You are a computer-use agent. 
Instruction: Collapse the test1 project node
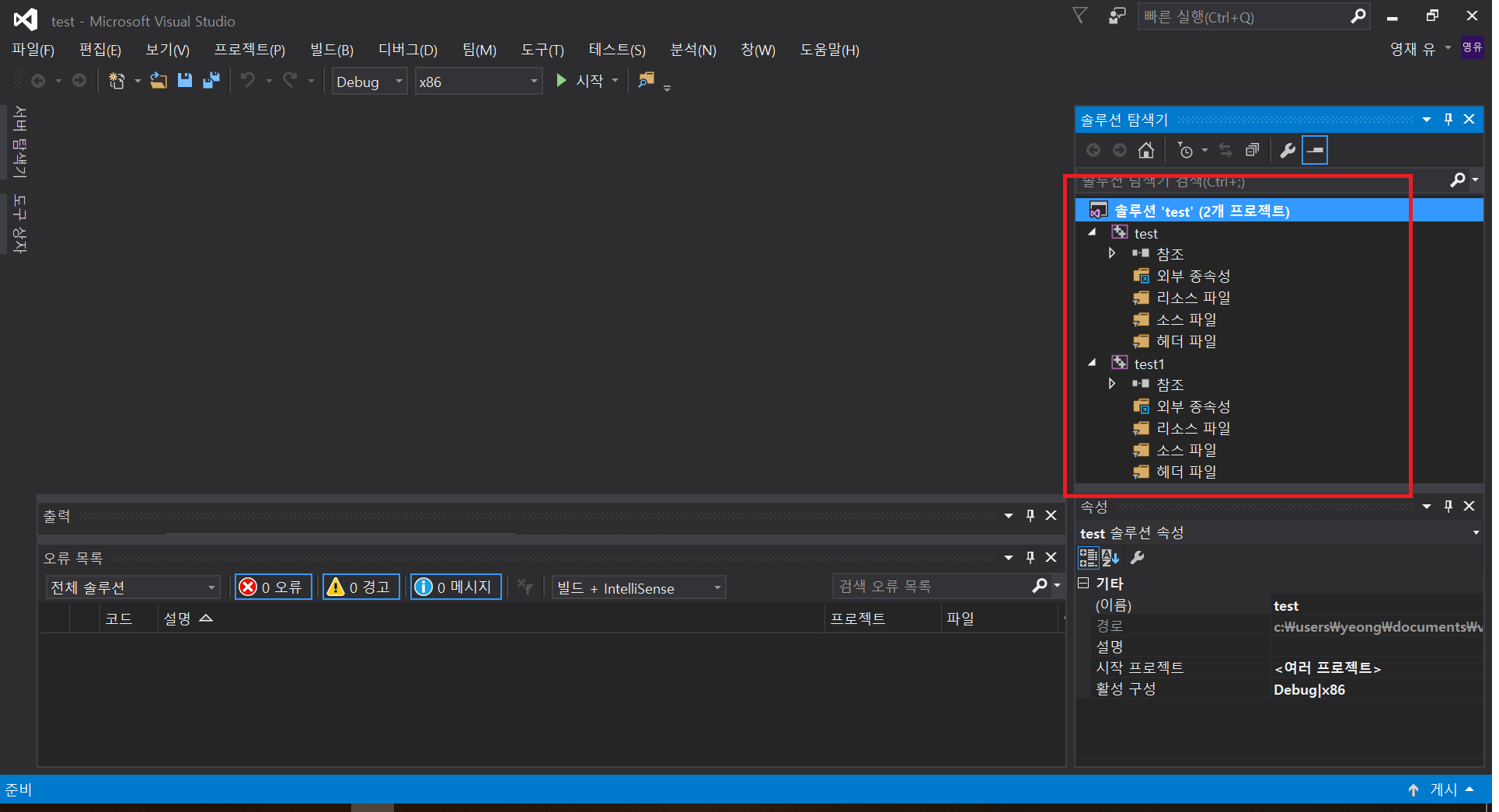(1093, 363)
